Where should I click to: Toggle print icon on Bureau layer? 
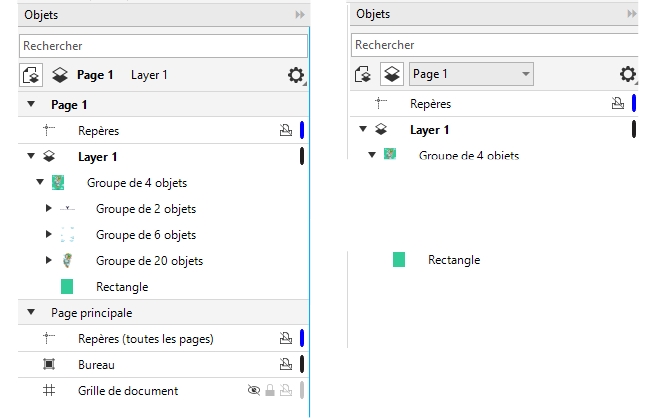pyautogui.click(x=285, y=365)
